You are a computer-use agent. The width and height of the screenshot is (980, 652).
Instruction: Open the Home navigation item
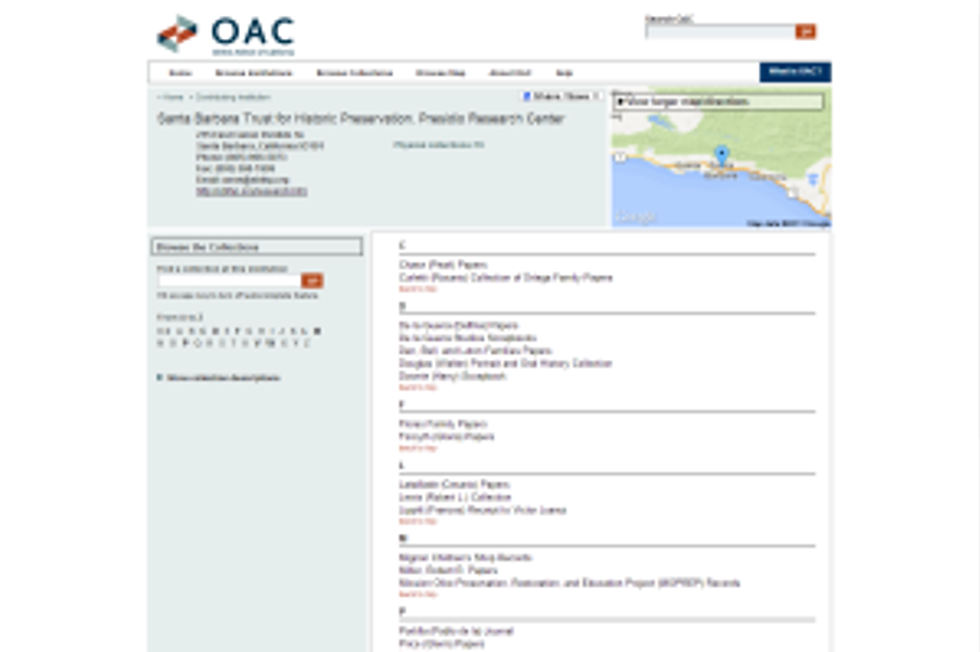click(180, 73)
